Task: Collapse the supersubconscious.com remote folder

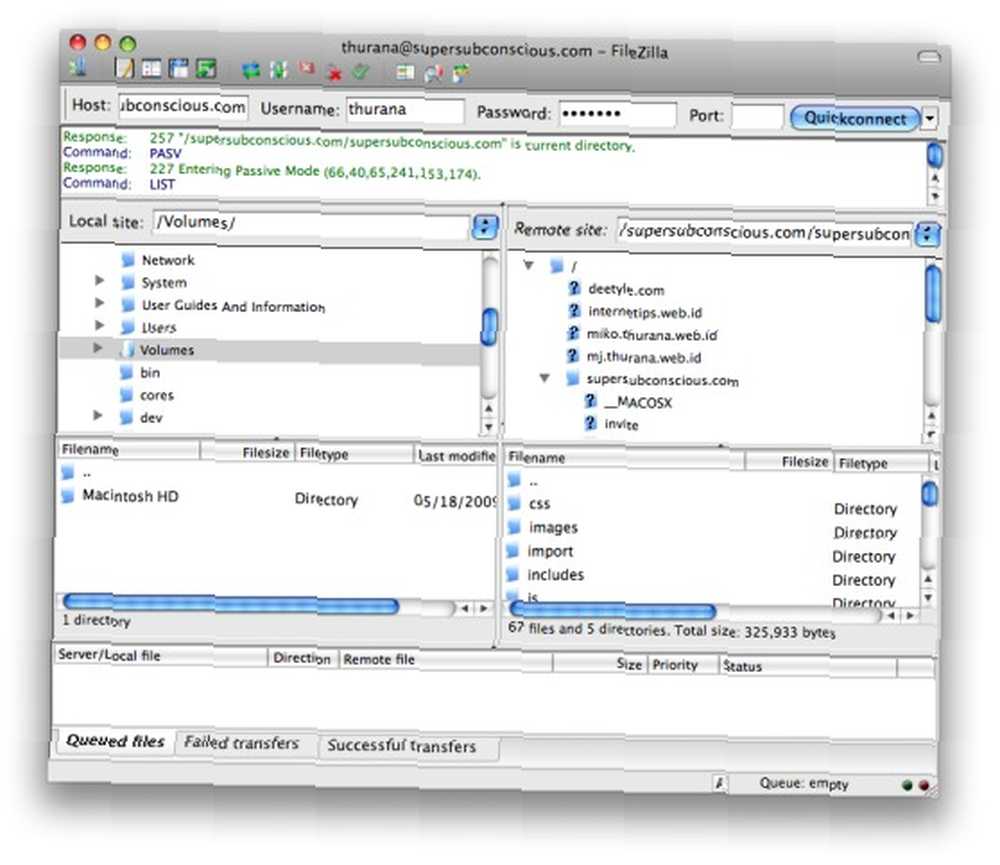Action: 544,378
